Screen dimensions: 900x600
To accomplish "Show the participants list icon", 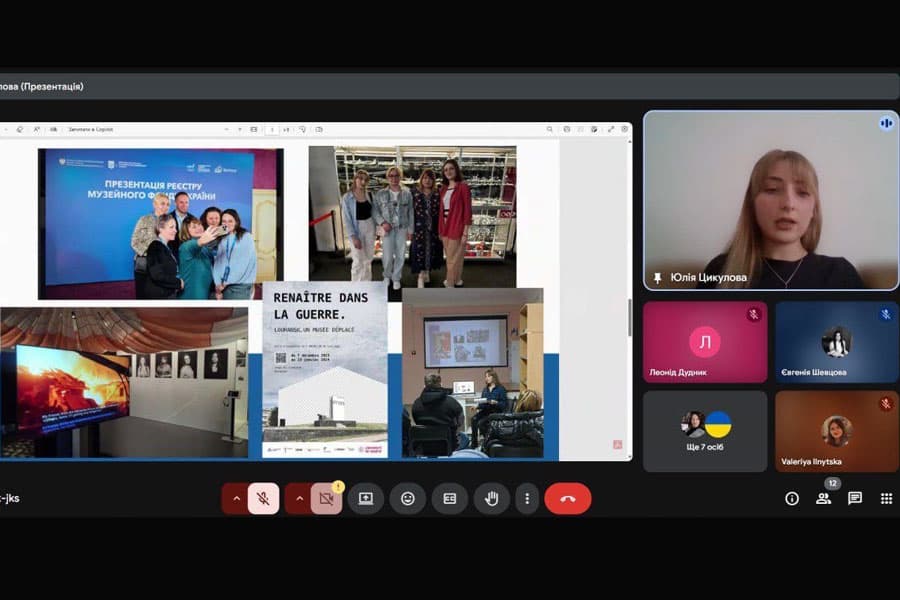I will 823,498.
